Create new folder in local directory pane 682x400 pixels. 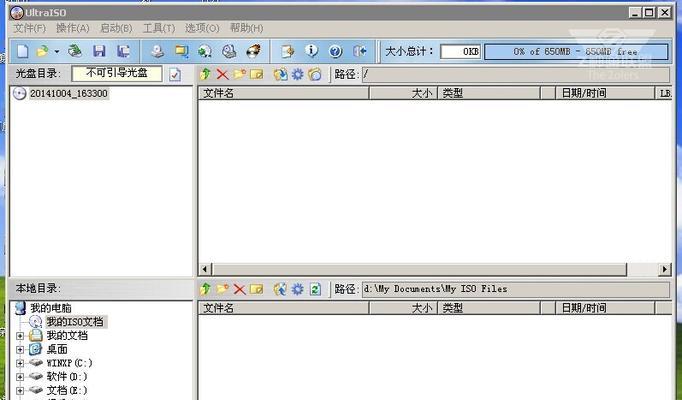click(222, 289)
